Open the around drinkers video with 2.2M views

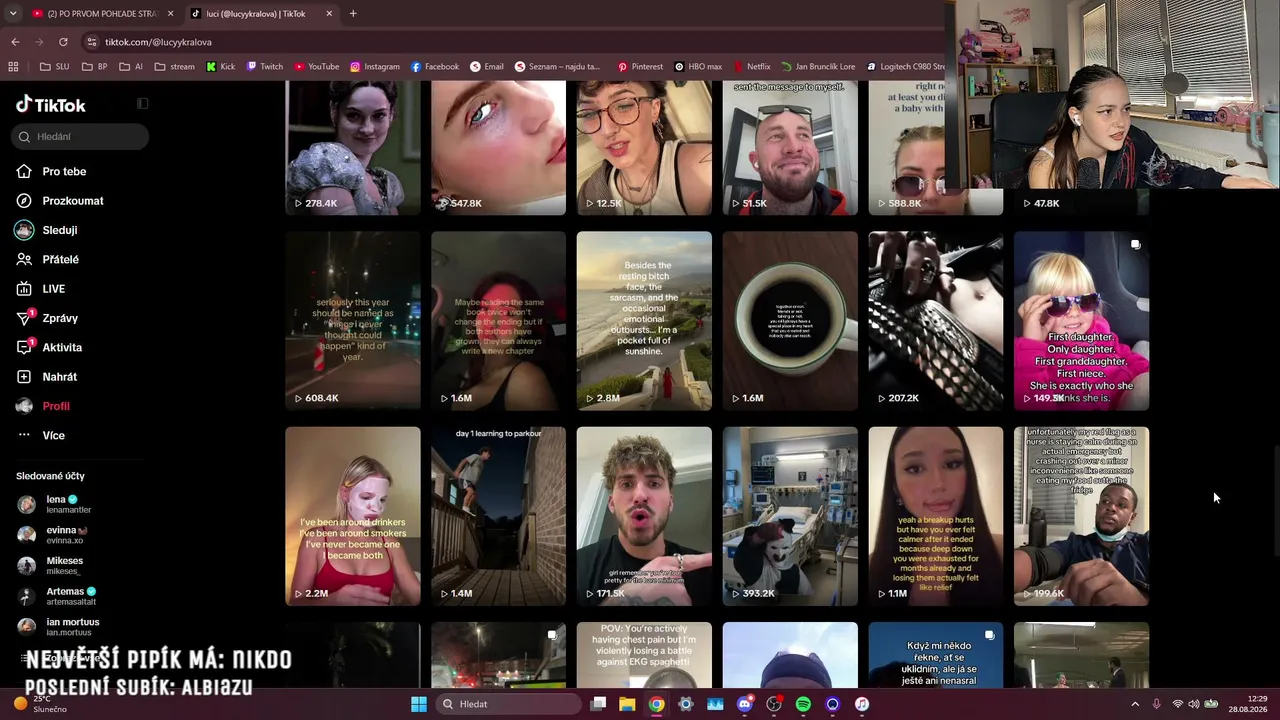(353, 516)
